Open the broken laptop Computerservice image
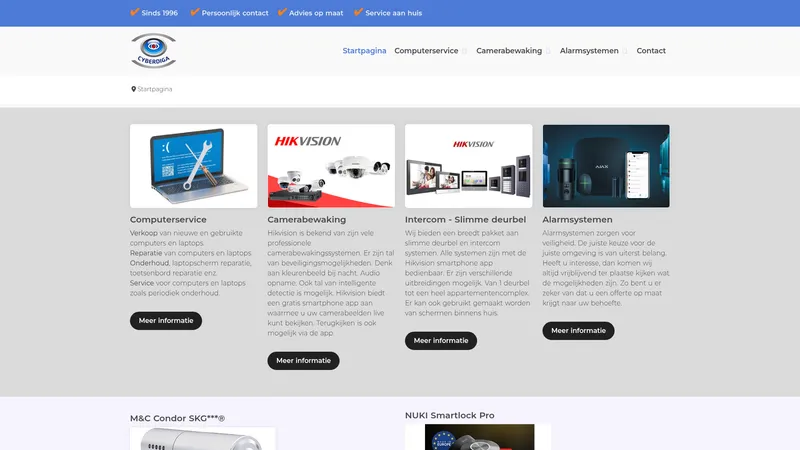This screenshot has width=800, height=450. coord(193,166)
